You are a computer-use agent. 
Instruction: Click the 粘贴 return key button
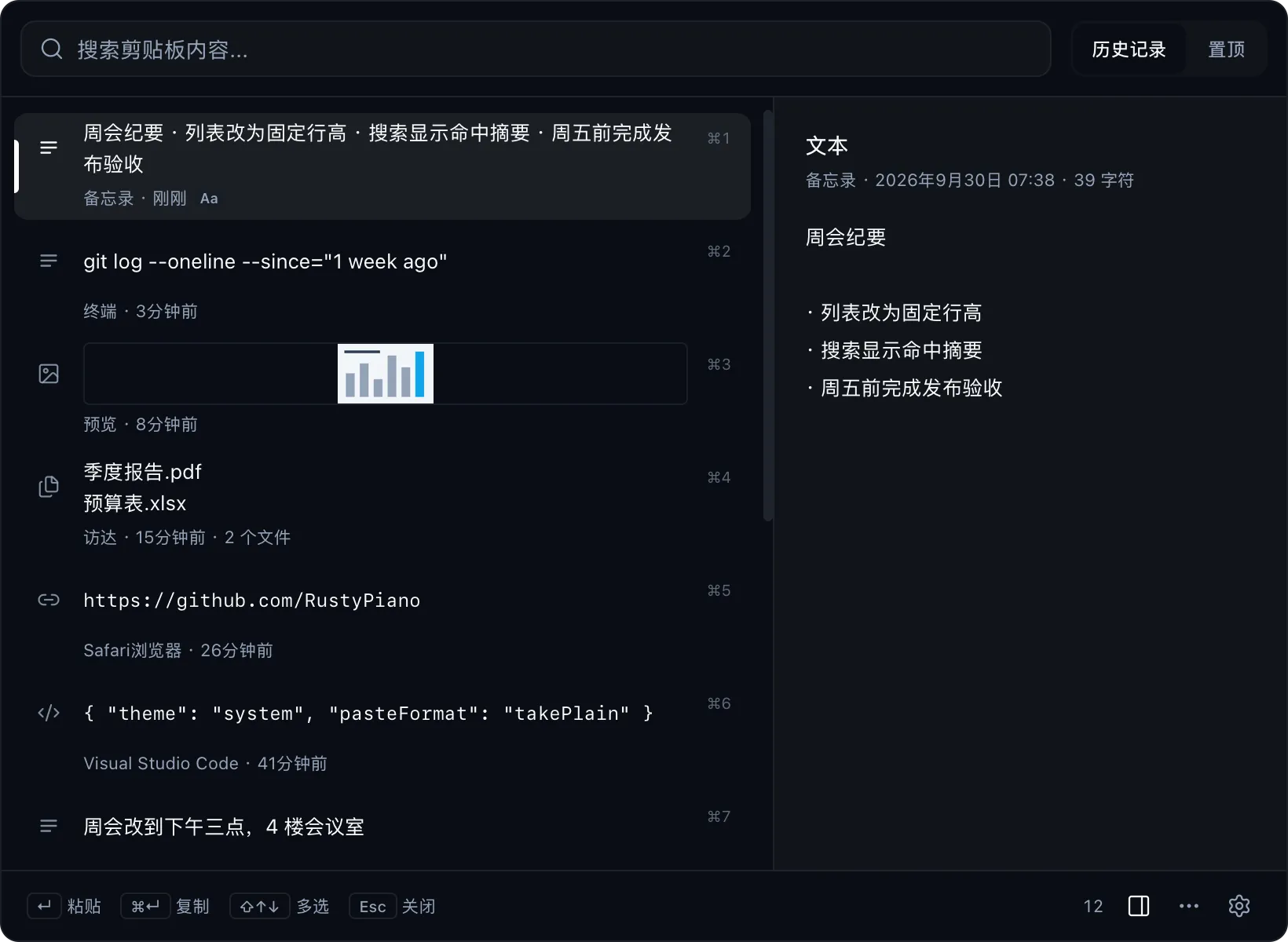pyautogui.click(x=44, y=906)
